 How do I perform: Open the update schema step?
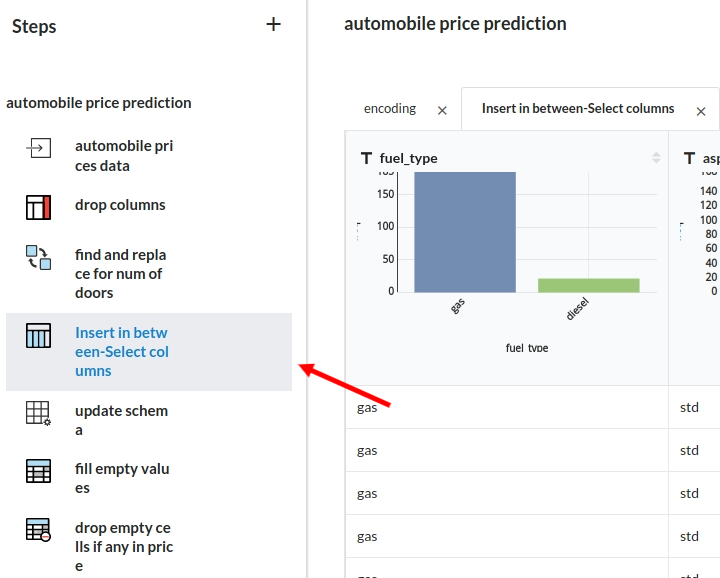pyautogui.click(x=121, y=420)
